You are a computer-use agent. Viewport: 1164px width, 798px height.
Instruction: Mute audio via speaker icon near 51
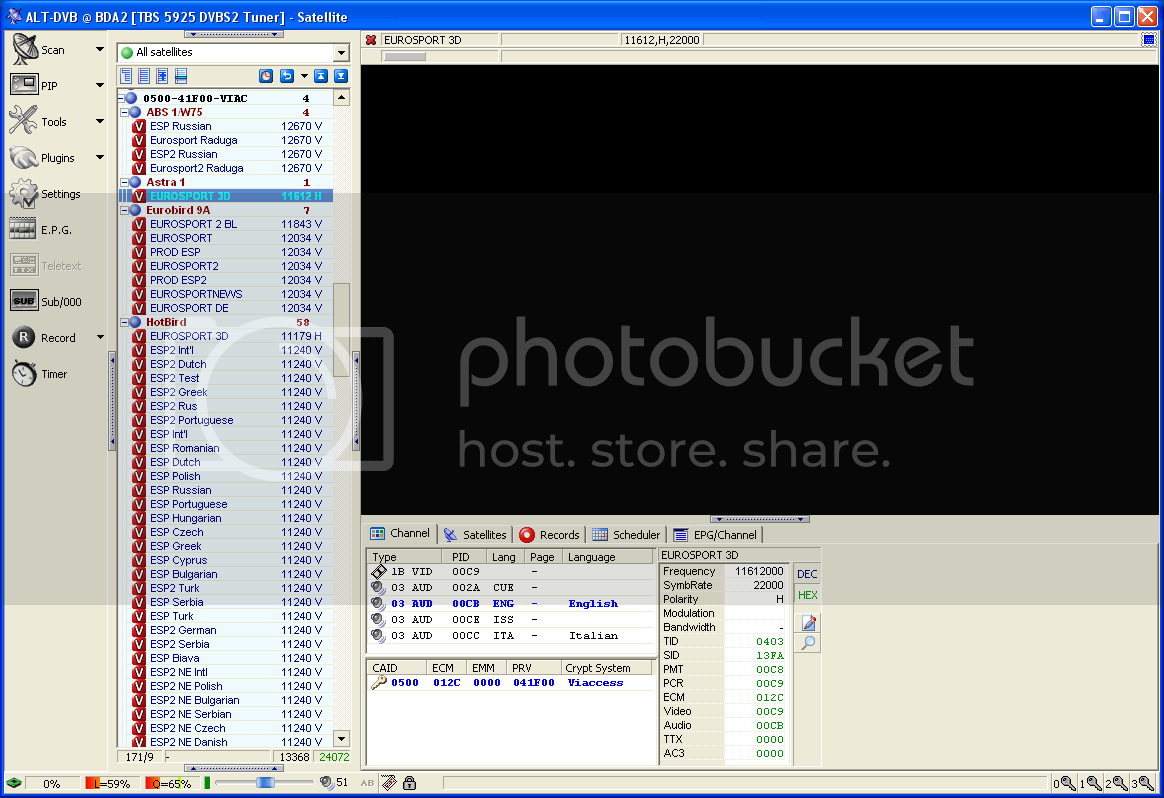(326, 782)
